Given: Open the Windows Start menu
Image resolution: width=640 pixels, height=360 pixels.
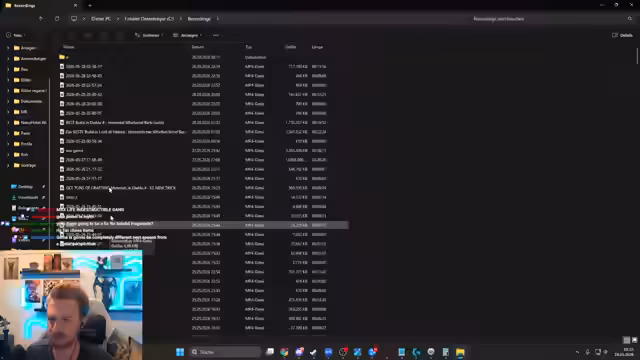Looking at the screenshot, I should pyautogui.click(x=180, y=352).
